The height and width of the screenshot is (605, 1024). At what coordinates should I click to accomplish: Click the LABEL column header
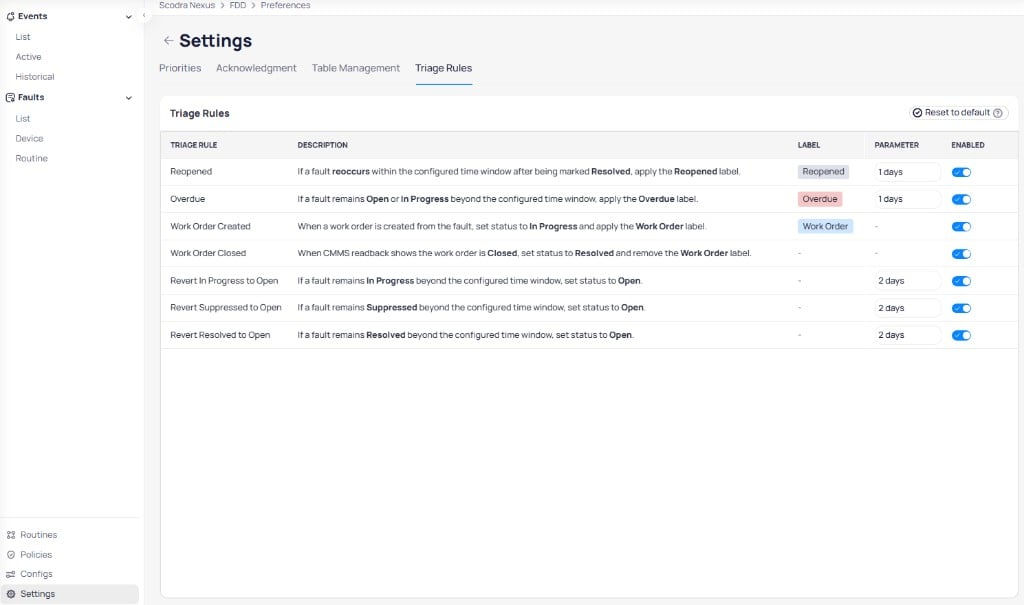[x=808, y=145]
